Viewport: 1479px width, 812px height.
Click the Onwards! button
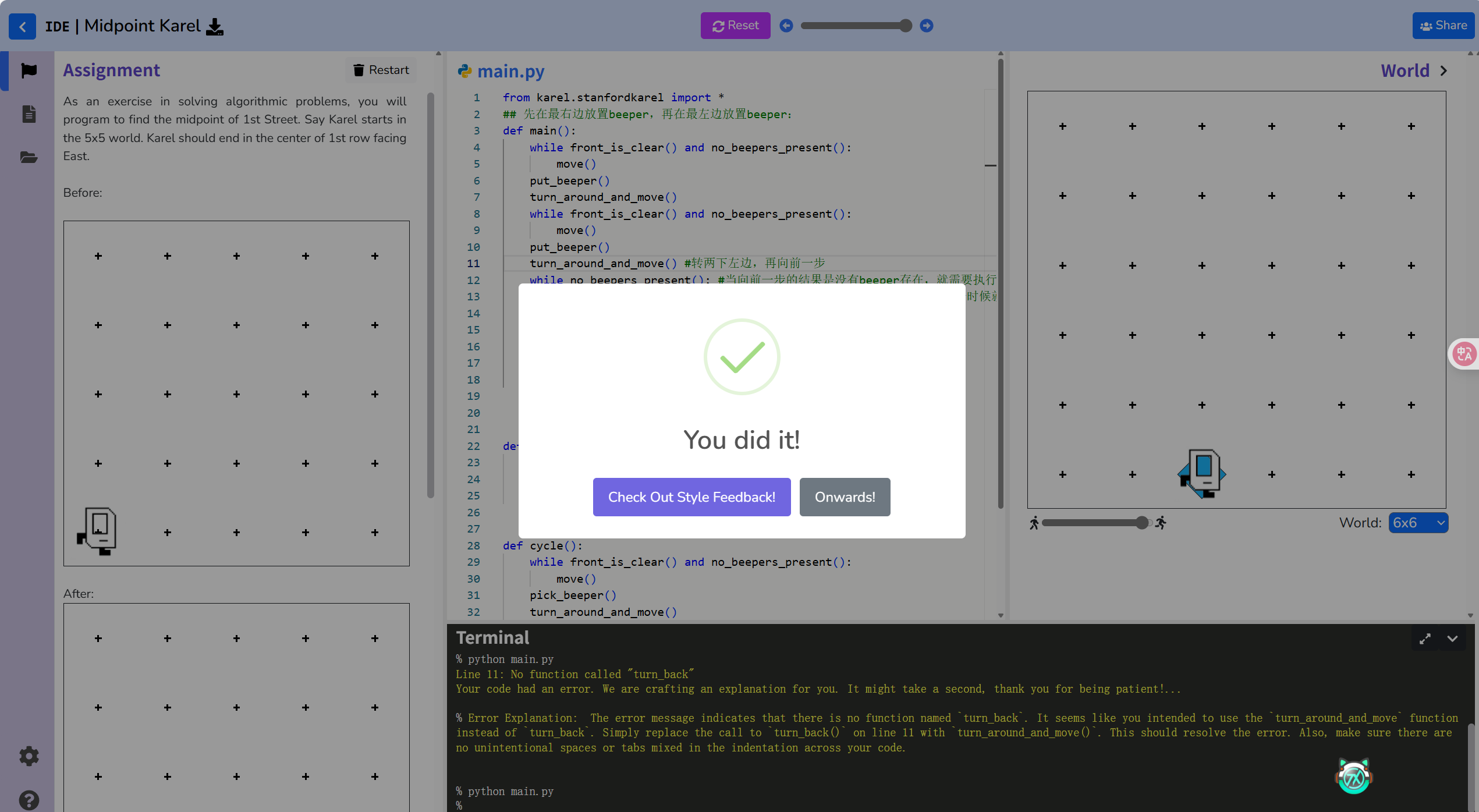[845, 497]
